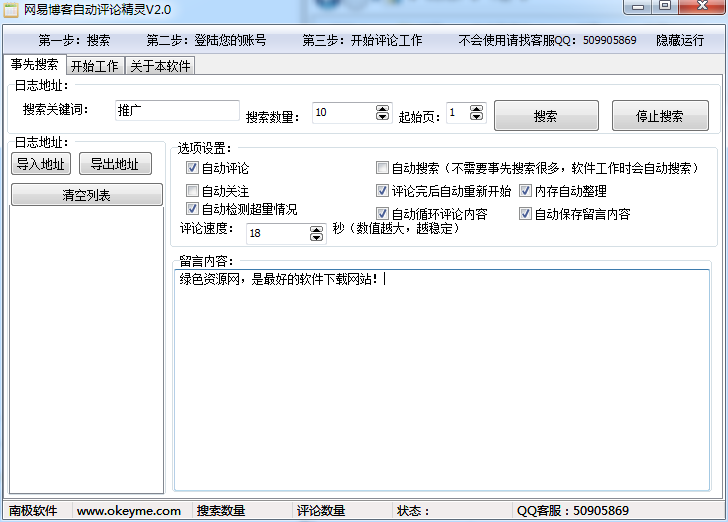This screenshot has width=728, height=522.
Task: Click 南极软件 in the status bar
Action: [33, 511]
